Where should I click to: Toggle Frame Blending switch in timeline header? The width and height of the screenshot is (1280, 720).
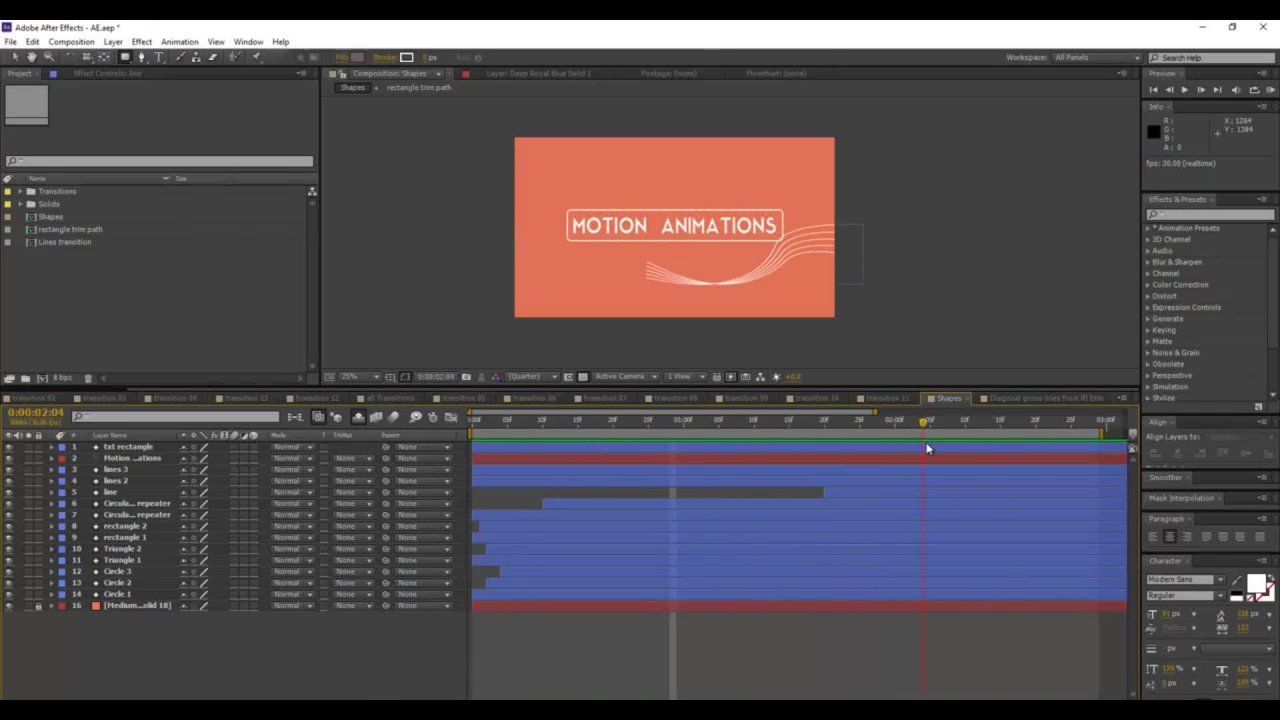coord(376,417)
